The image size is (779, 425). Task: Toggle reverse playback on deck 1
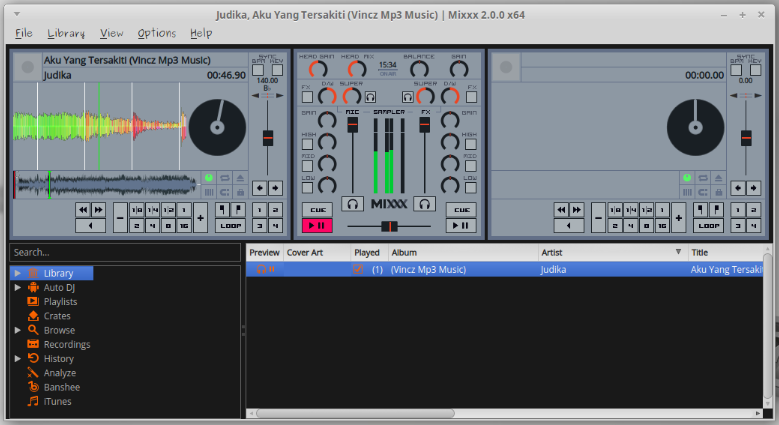tap(90, 226)
